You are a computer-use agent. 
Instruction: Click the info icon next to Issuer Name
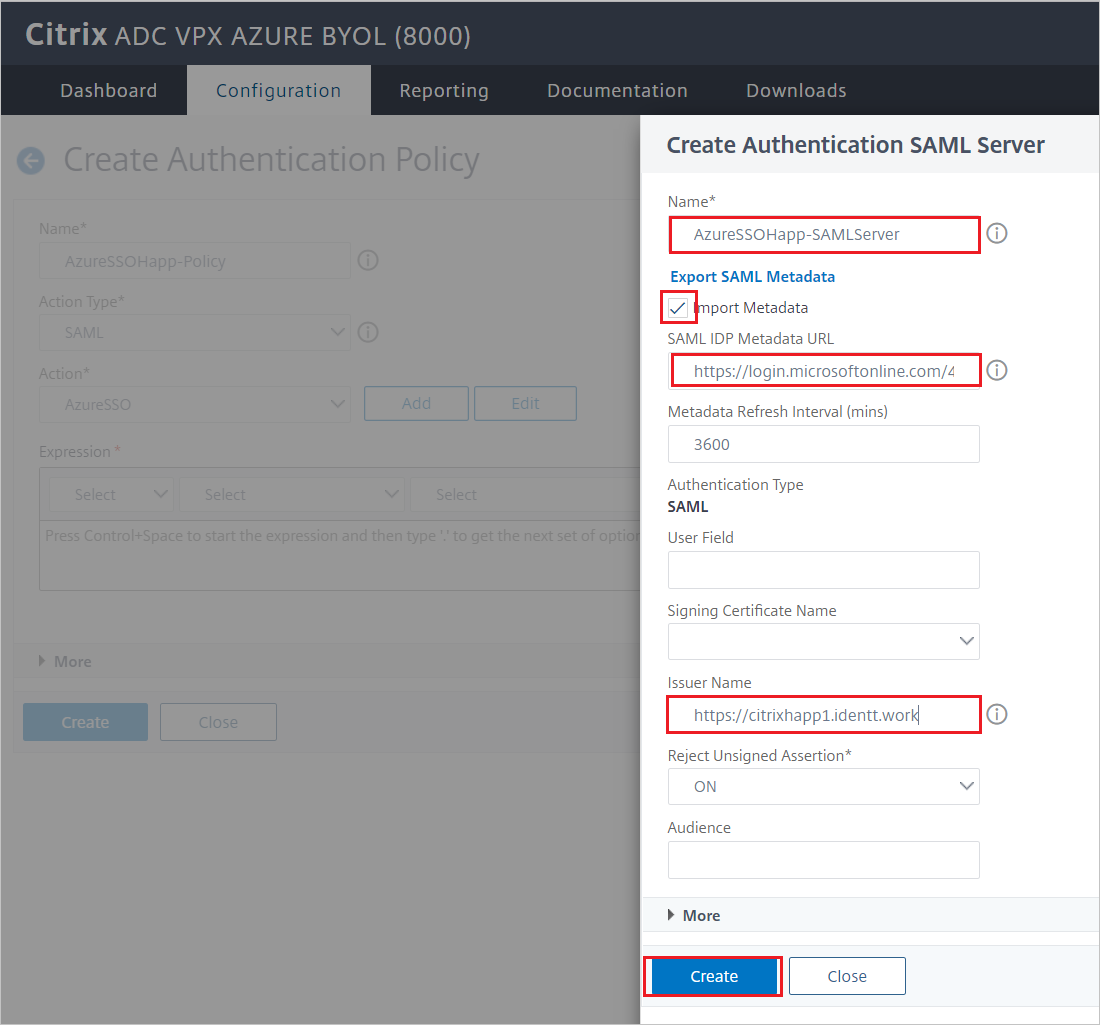pyautogui.click(x=996, y=714)
